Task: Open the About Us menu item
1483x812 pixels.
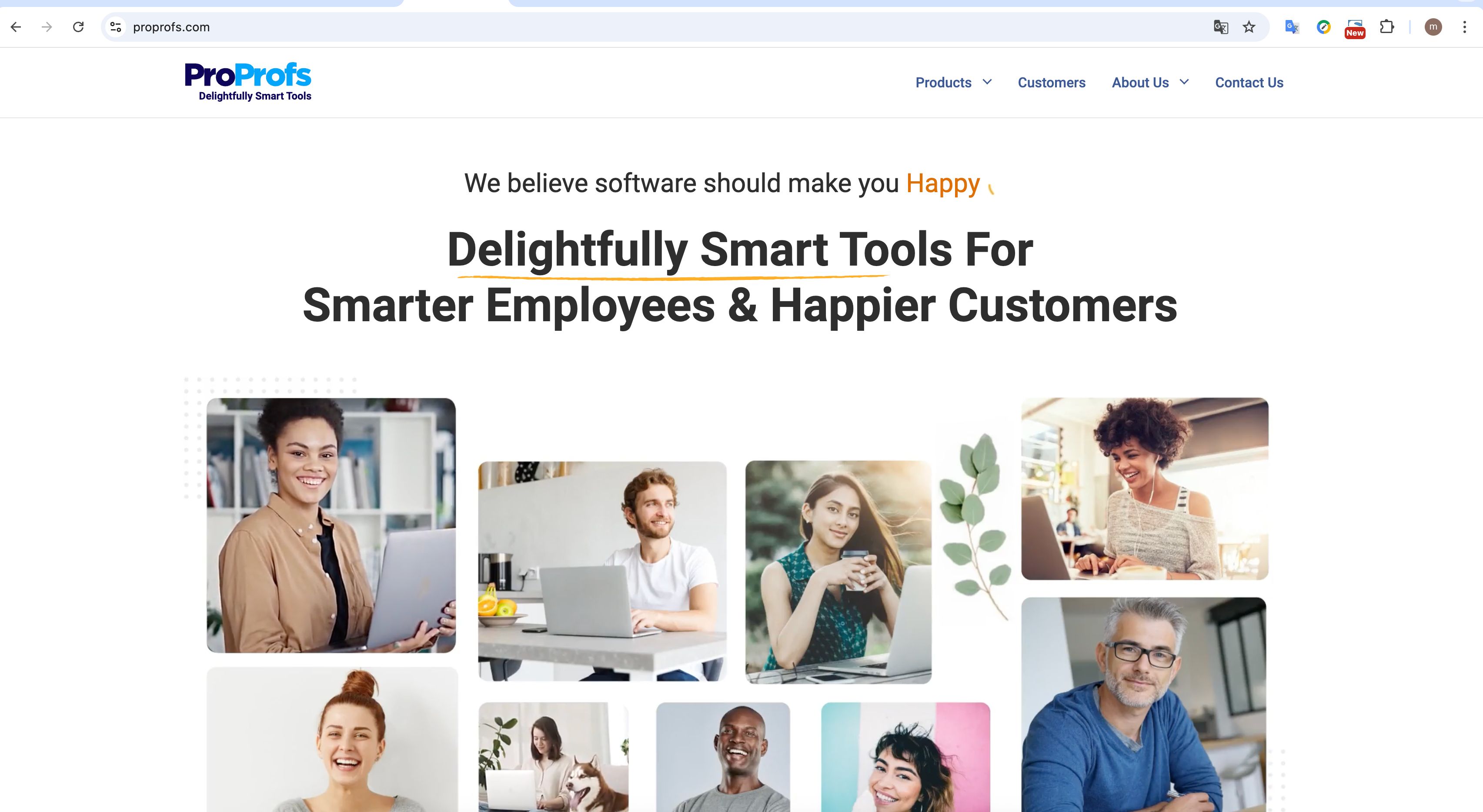Action: coord(1140,82)
